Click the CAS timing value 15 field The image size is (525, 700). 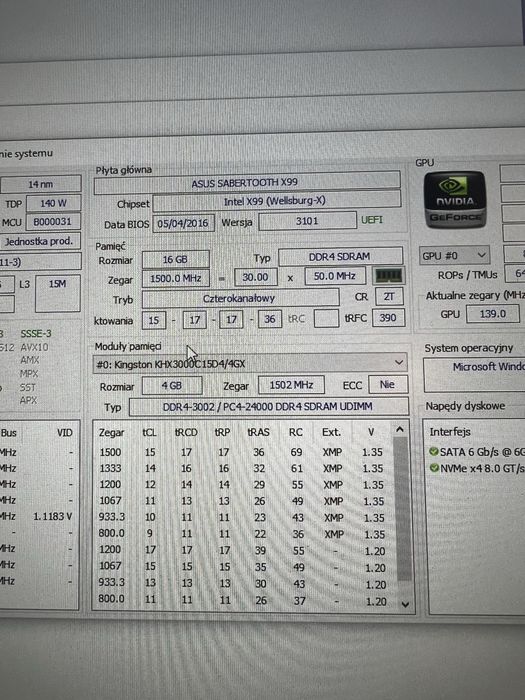[x=154, y=321]
